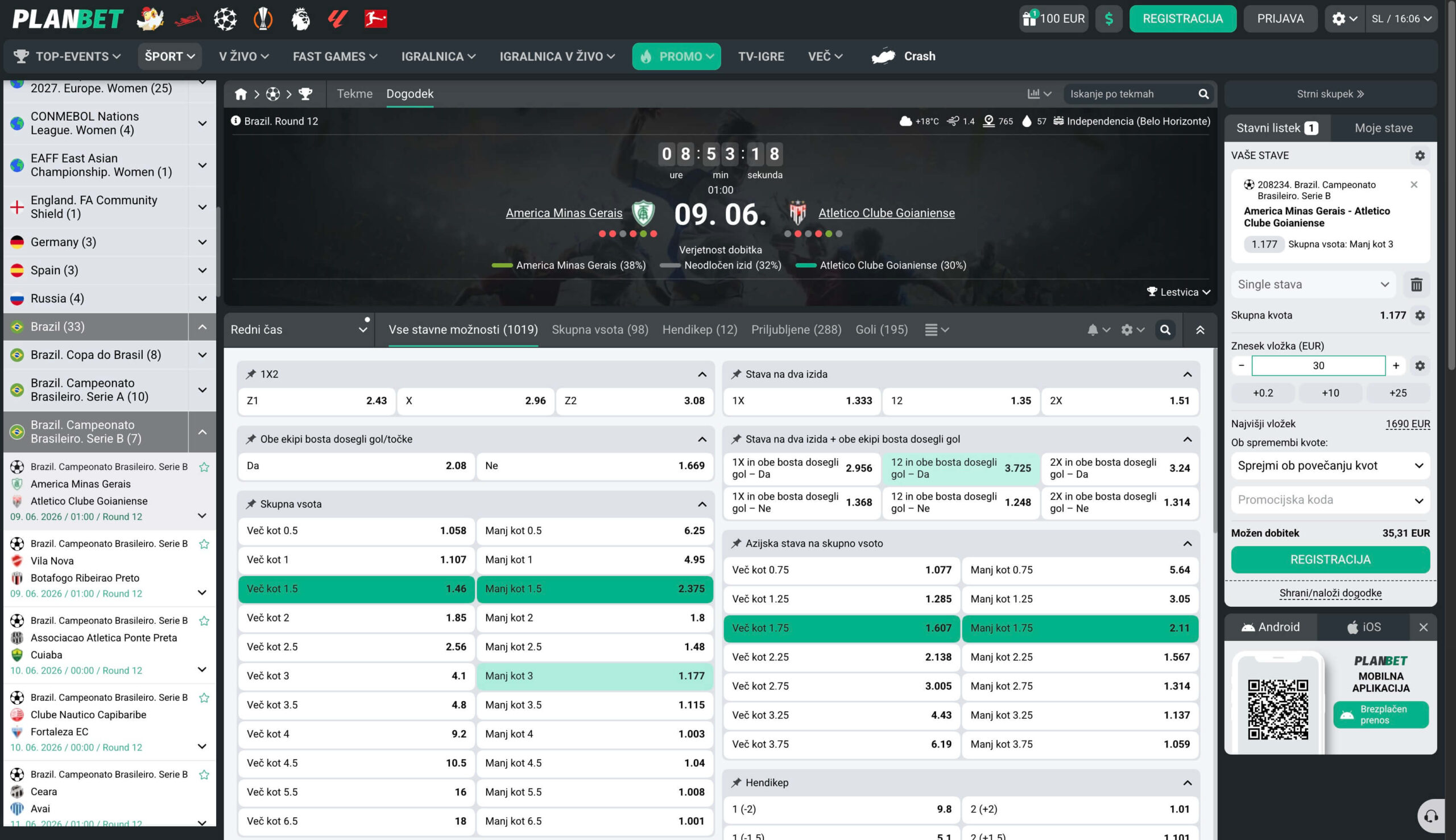Switch to the Hendikep (12) tab
1456x840 pixels.
(700, 330)
